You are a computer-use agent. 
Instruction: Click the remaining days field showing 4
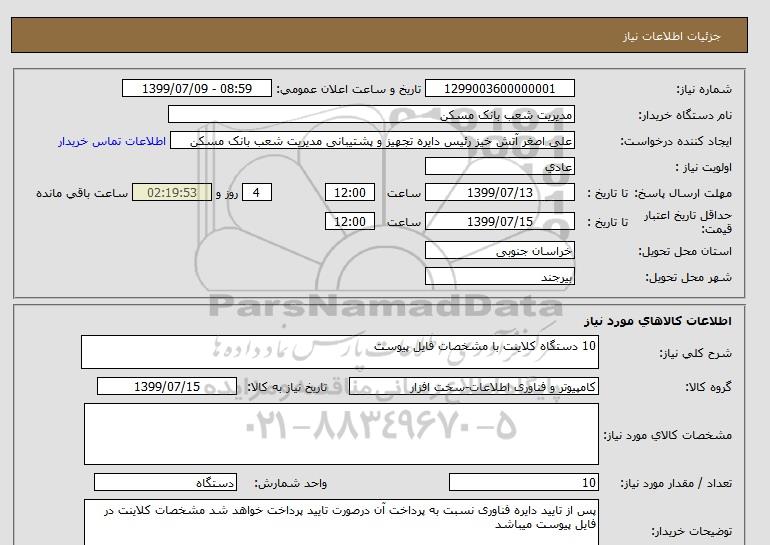tap(257, 192)
